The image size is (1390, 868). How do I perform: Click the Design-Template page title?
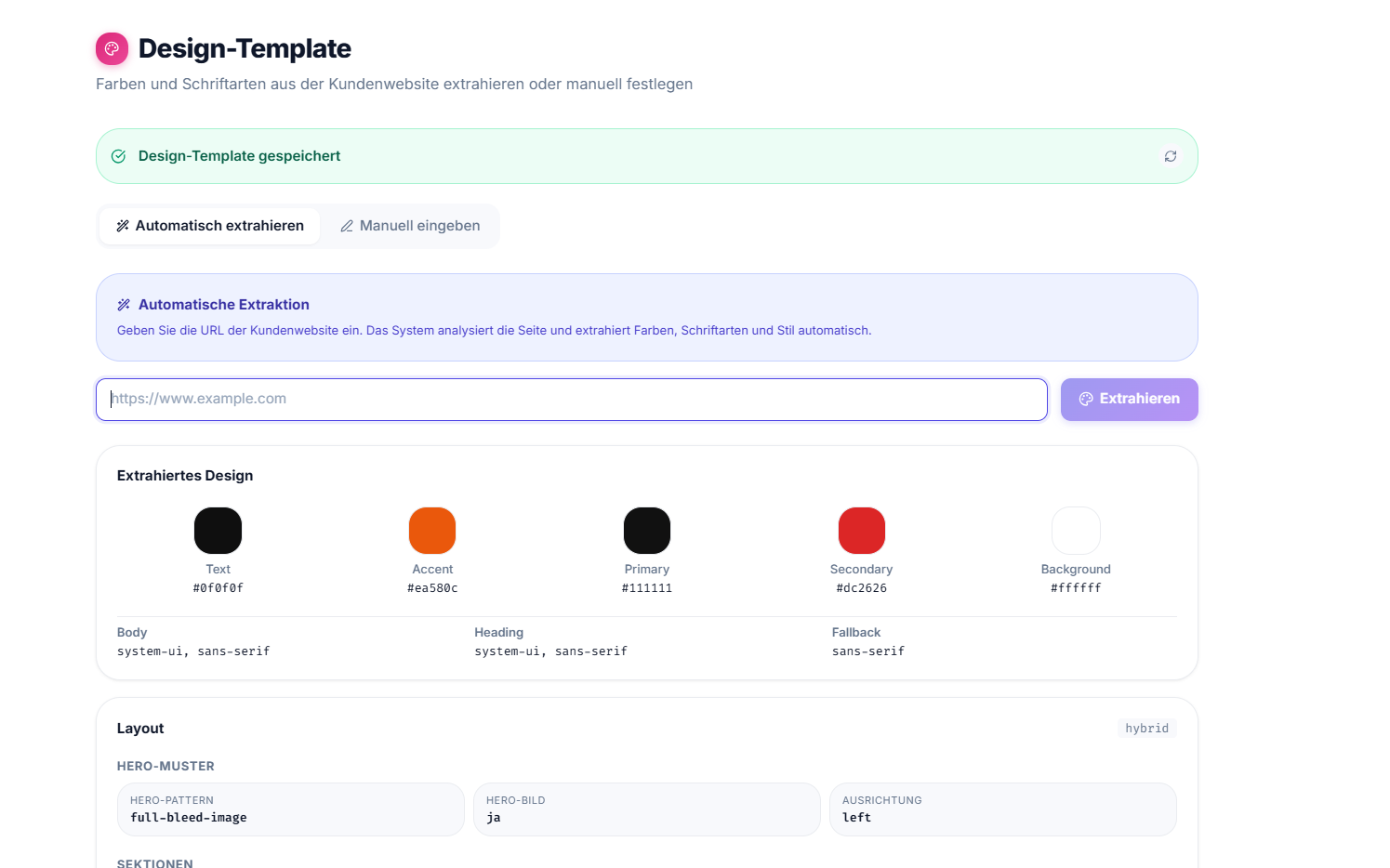[x=245, y=48]
